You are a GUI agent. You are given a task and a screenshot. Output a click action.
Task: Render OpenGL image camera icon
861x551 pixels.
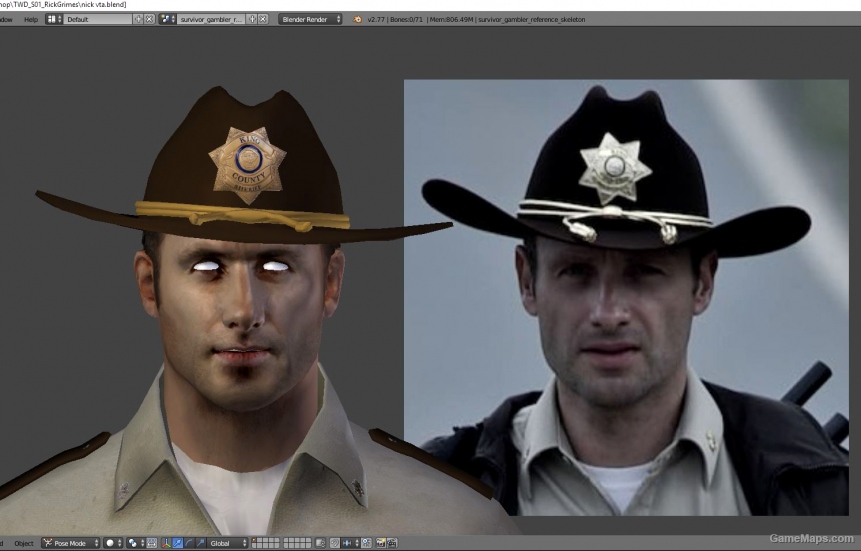point(380,543)
